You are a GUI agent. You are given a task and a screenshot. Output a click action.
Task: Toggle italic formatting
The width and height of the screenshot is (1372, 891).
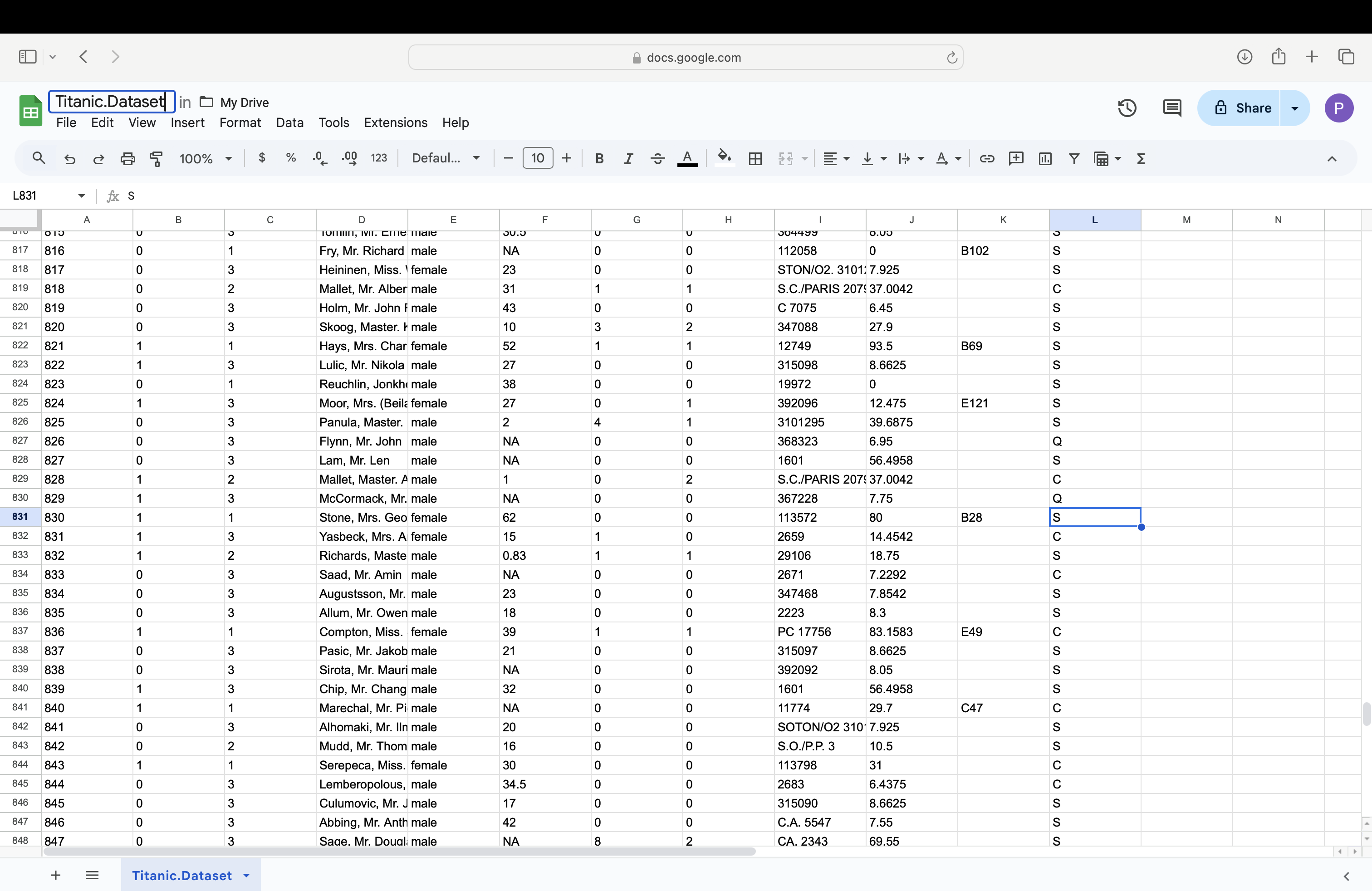click(628, 158)
